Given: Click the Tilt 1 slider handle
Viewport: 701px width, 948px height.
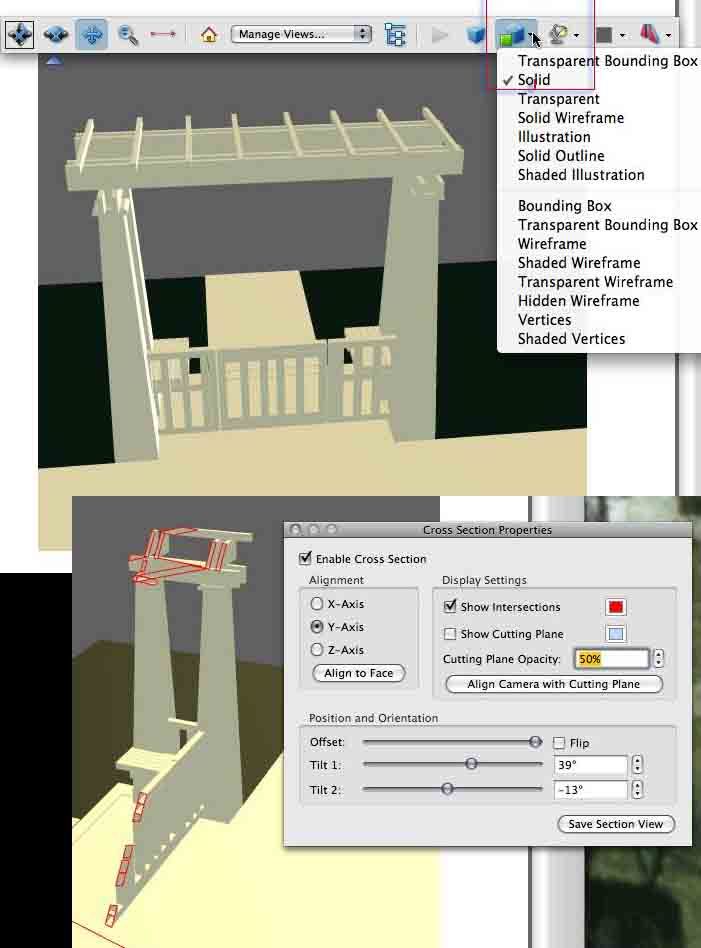Looking at the screenshot, I should coord(471,764).
